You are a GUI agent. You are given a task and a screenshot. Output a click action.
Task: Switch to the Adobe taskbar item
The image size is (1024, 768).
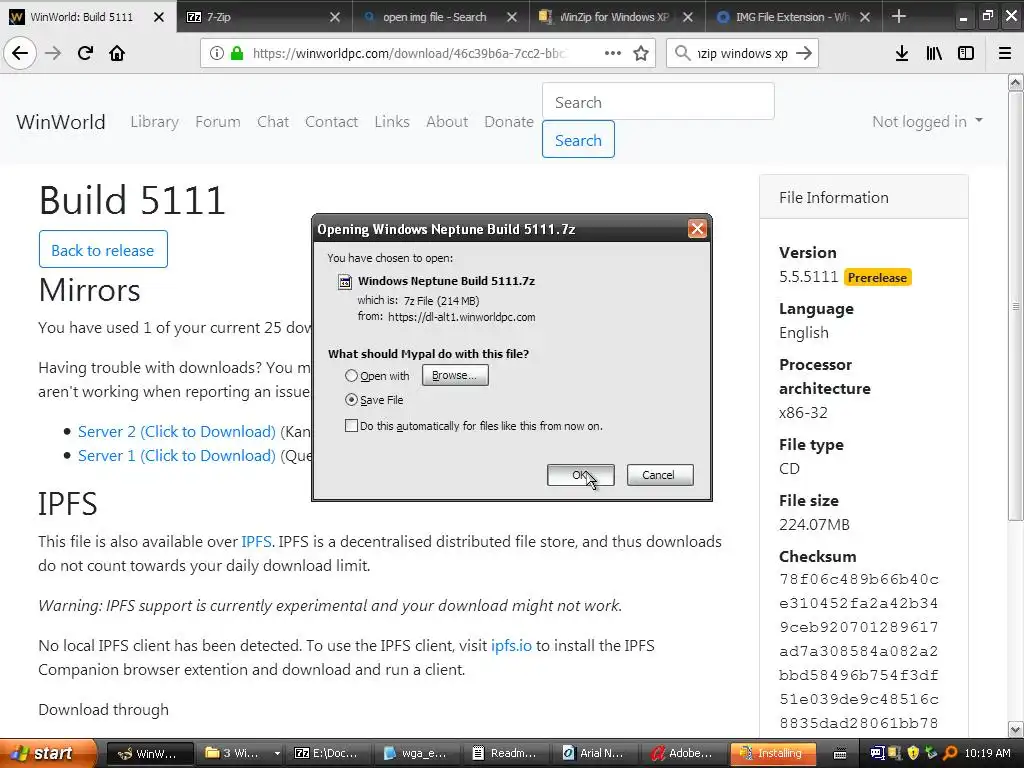684,754
